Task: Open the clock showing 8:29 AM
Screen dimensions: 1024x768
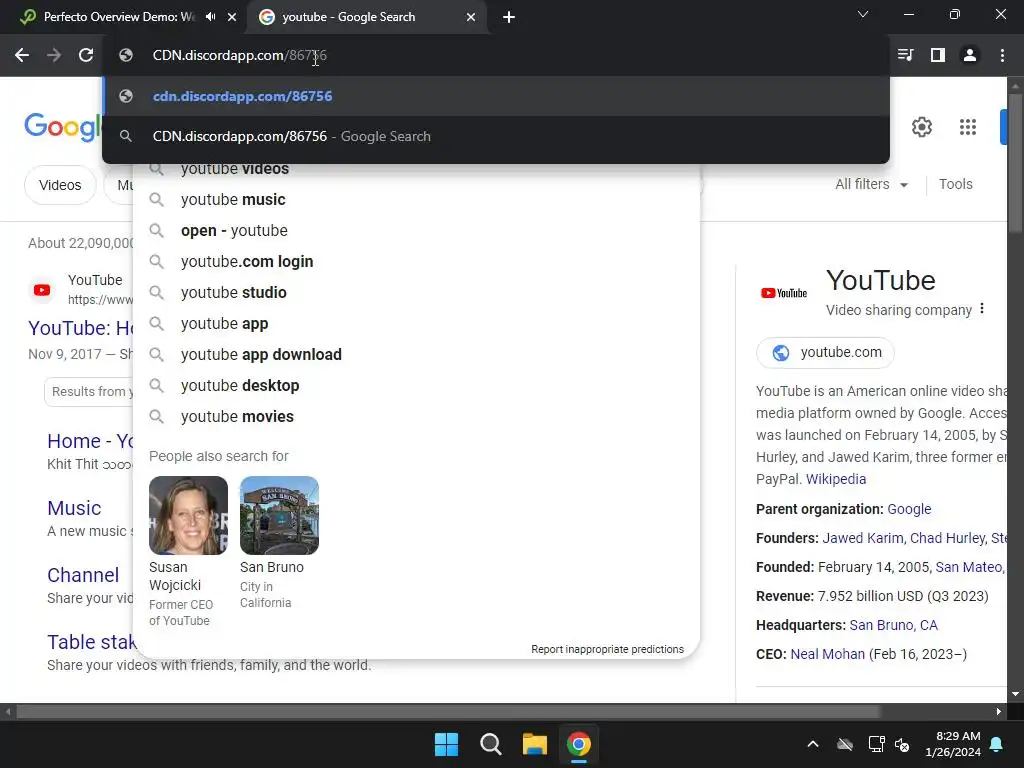Action: tap(953, 744)
